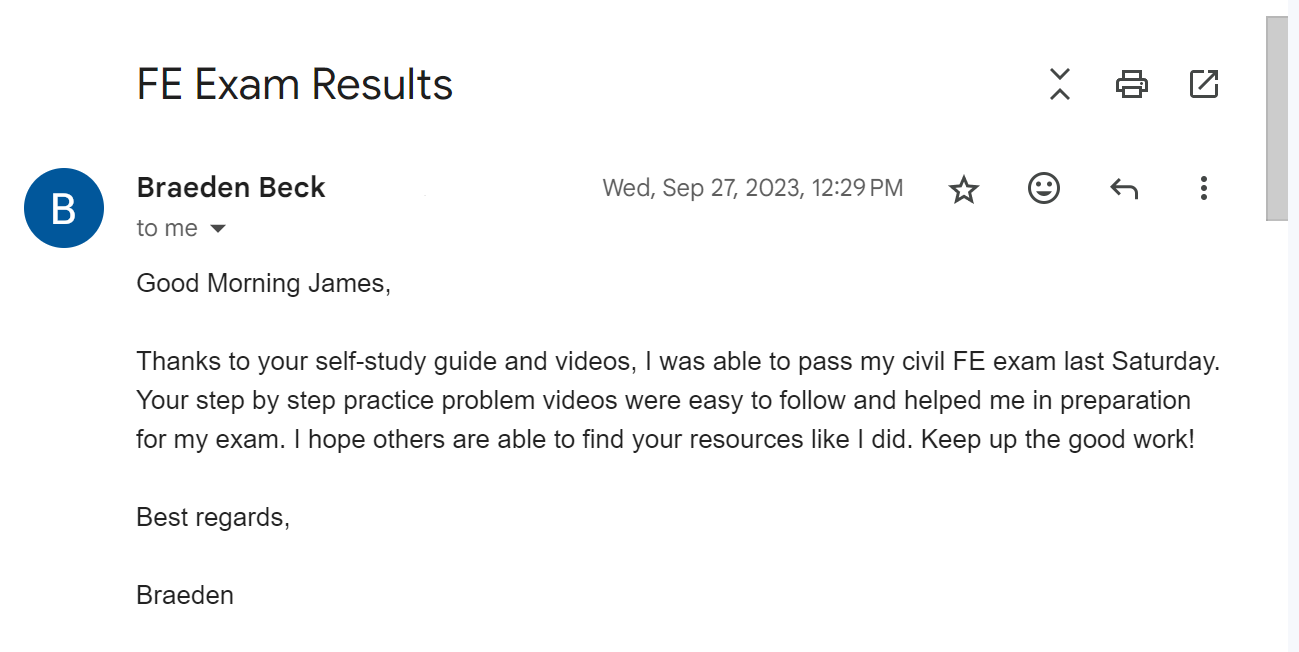Collapse all messages with the arrows icon
Screen dimensions: 1299x652
tap(1060, 84)
